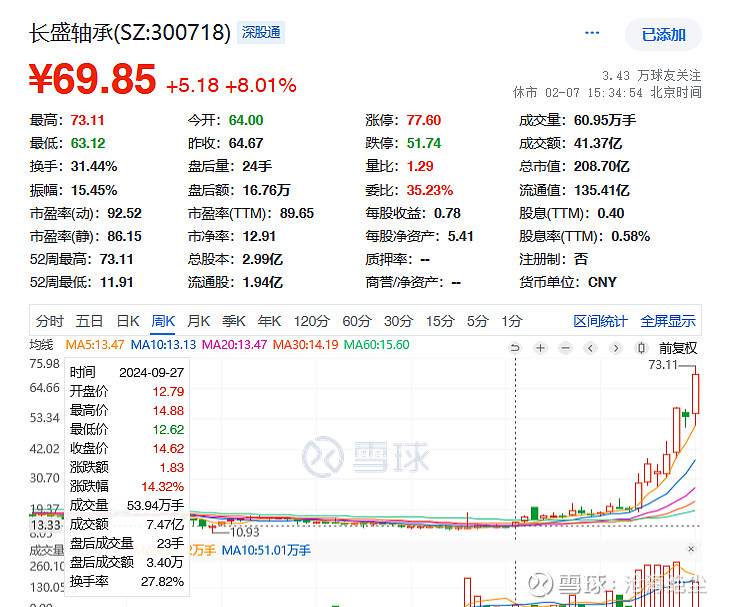Switch to the 日K chart tab
This screenshot has width=729, height=607.
[x=128, y=321]
